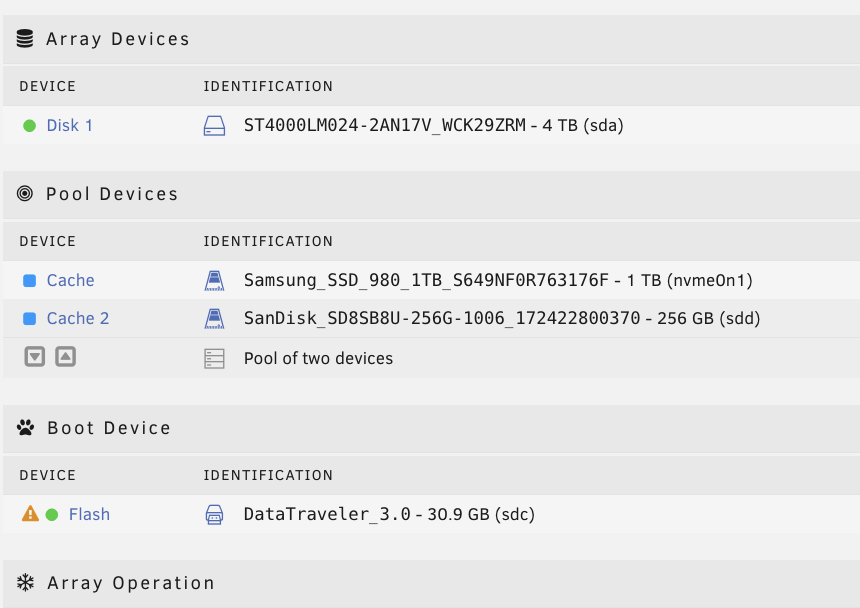
Task: Click the Pool Devices bullseye icon
Action: click(x=25, y=194)
